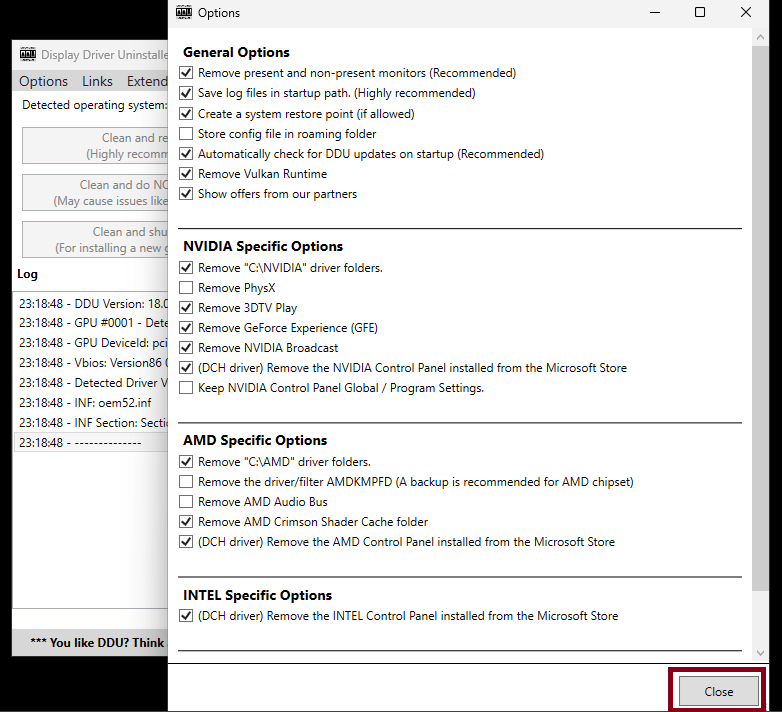The height and width of the screenshot is (712, 782).
Task: Click the 'INTEL Specific Options' heading
Action: pyautogui.click(x=257, y=595)
